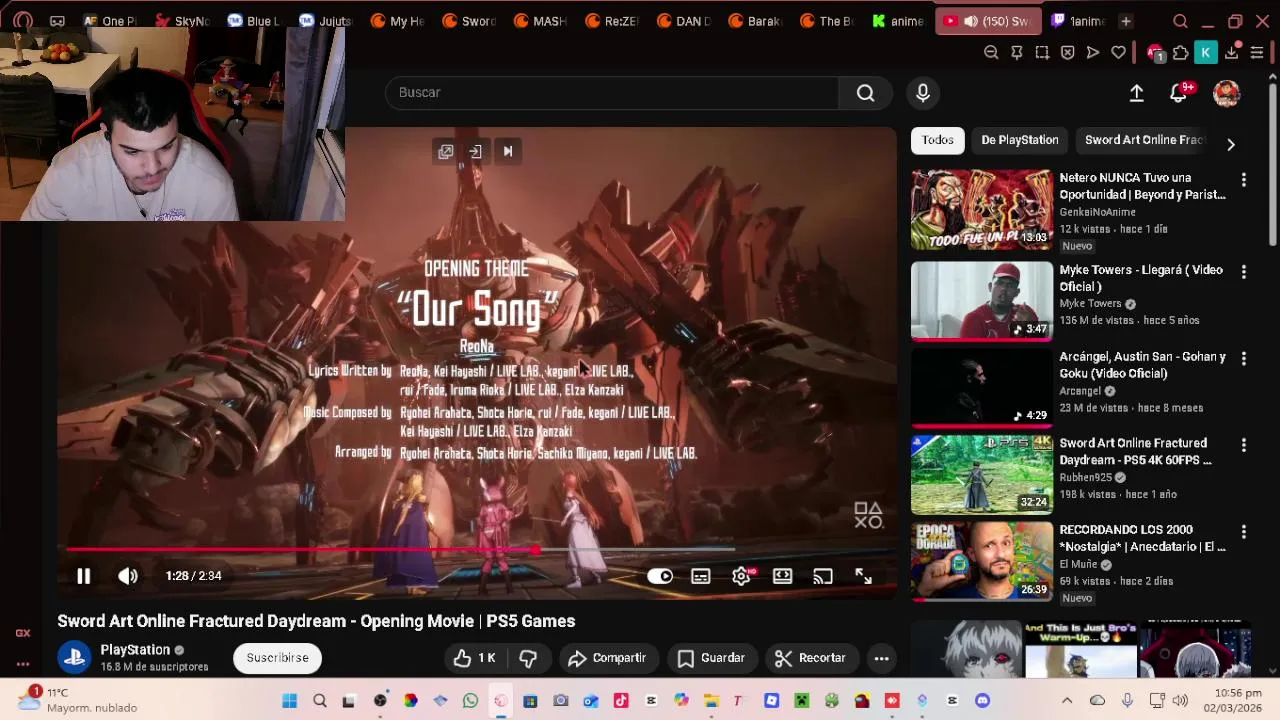Open WhatsApp from the taskbar
The width and height of the screenshot is (1280, 720).
470,701
